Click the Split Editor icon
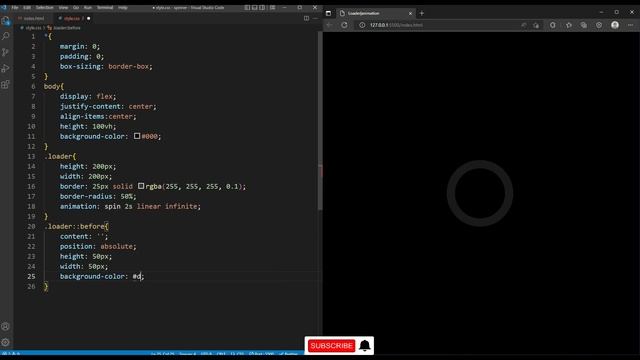Viewport: 640px width, 360px height. pos(307,18)
